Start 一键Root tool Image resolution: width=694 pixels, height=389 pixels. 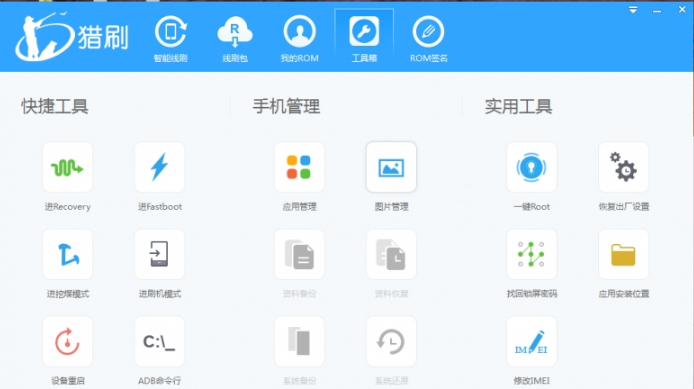(x=532, y=167)
